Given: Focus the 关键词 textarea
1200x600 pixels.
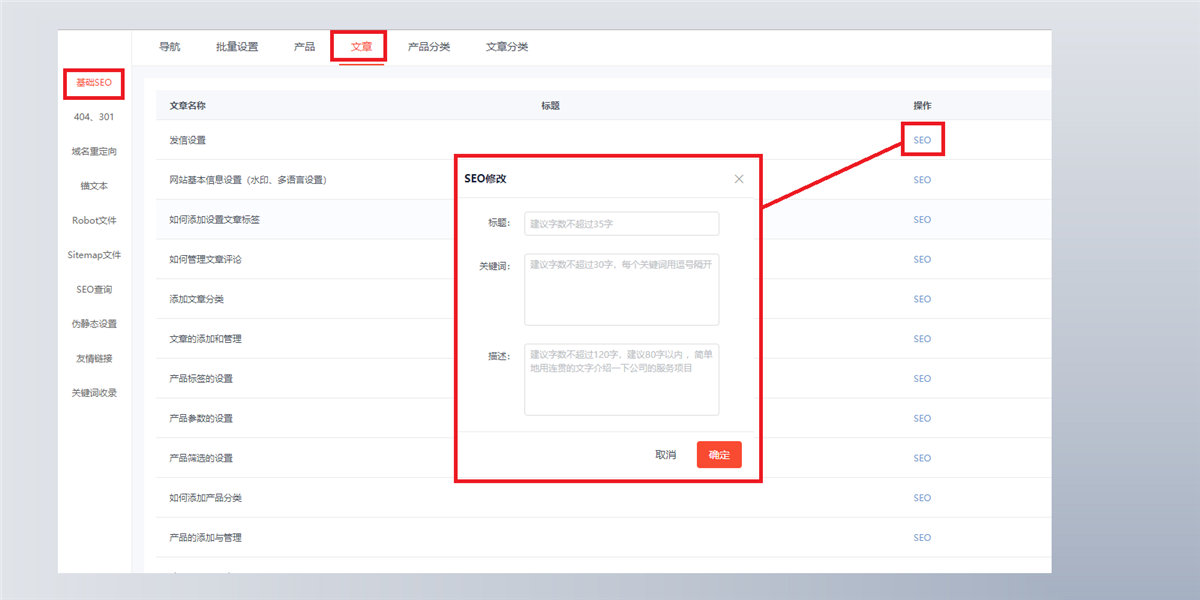Looking at the screenshot, I should pos(621,289).
